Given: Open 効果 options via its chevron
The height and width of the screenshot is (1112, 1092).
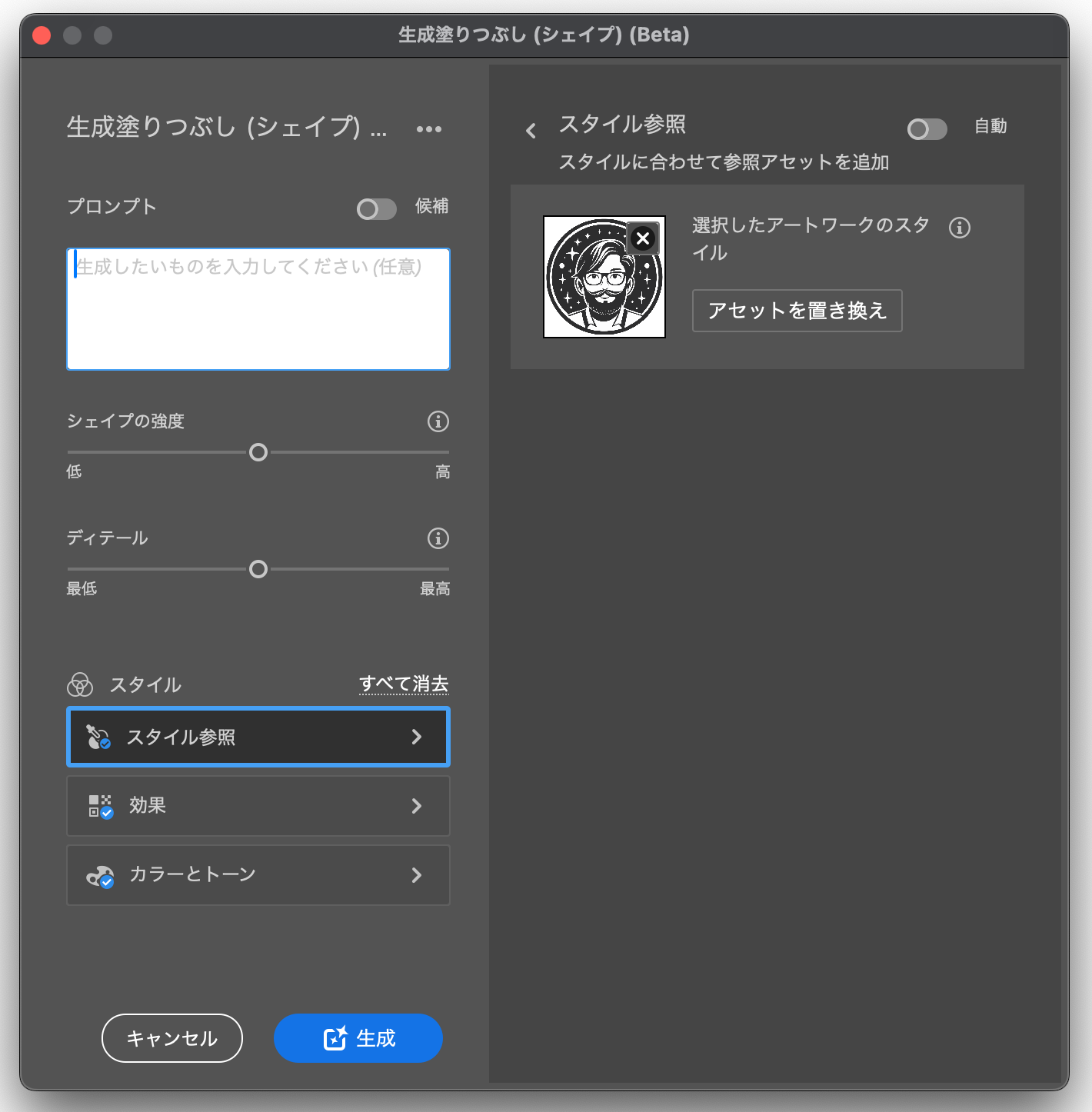Looking at the screenshot, I should (x=417, y=806).
